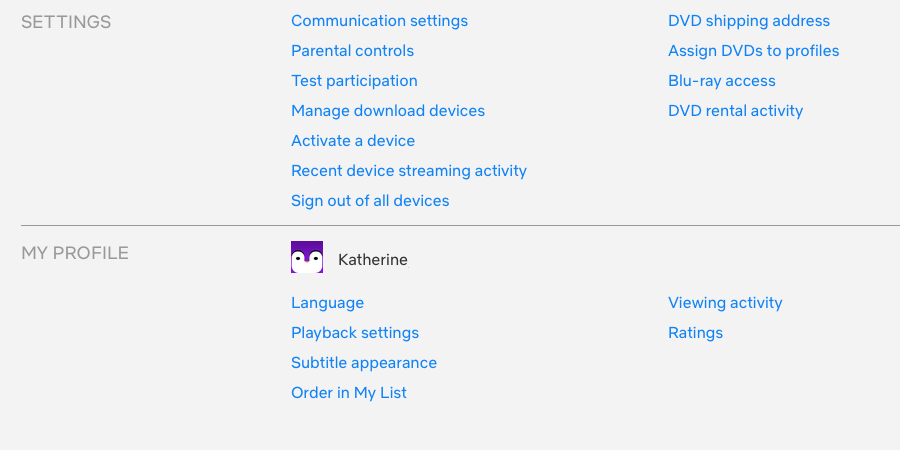Click the My Profile section heading
This screenshot has height=450, width=900.
(x=75, y=253)
